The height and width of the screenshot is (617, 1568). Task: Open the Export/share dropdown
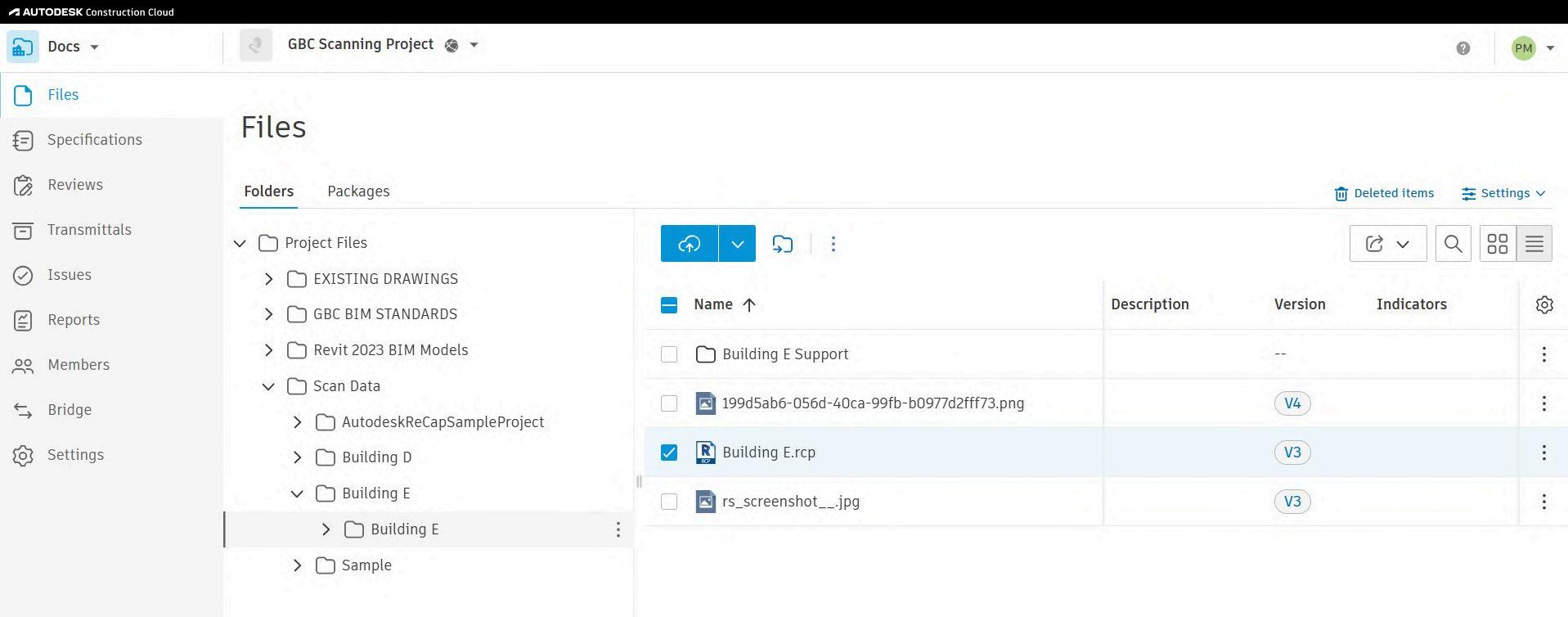click(1388, 244)
